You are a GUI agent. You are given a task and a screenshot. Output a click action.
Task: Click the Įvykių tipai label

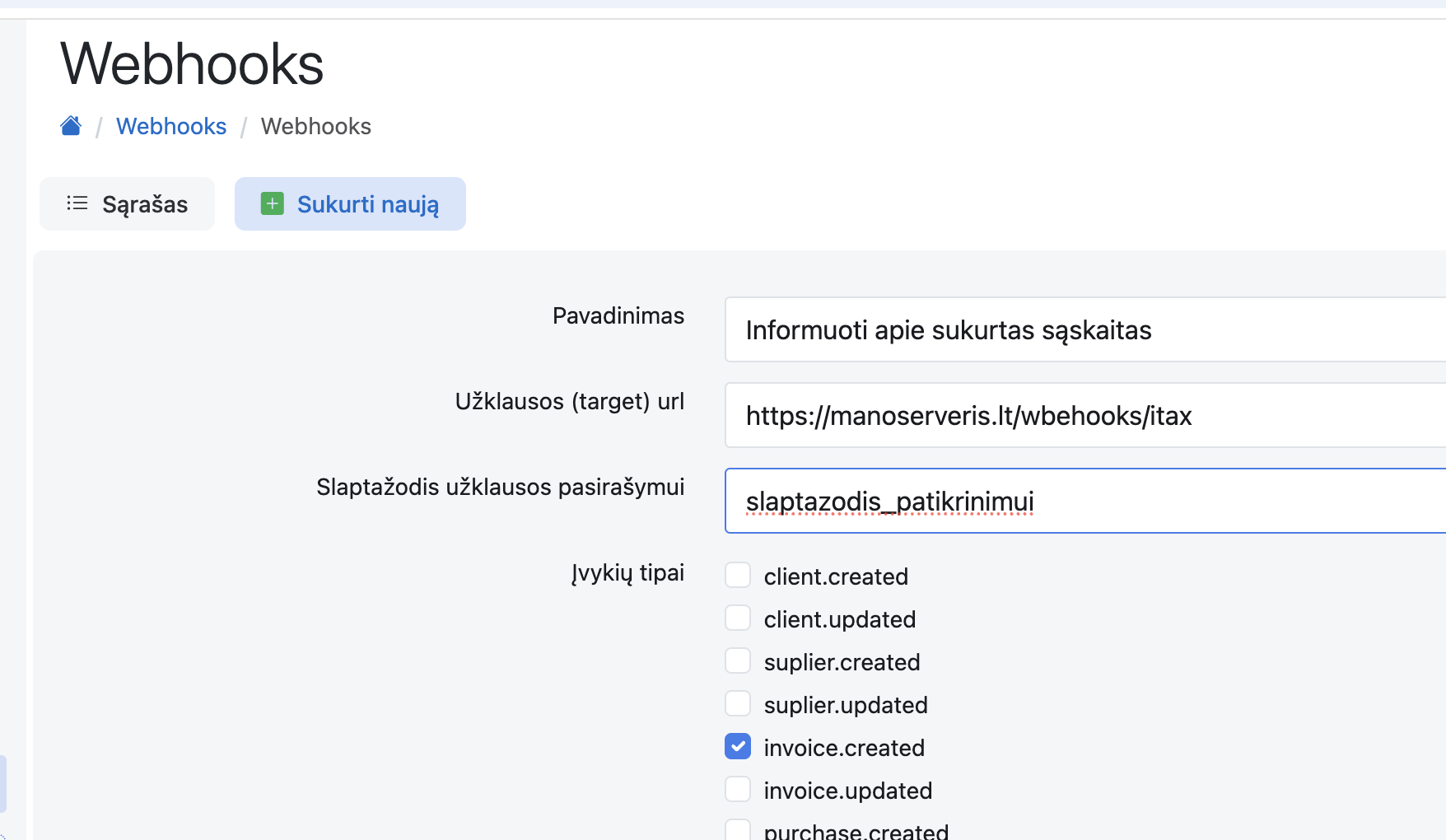[x=627, y=572]
